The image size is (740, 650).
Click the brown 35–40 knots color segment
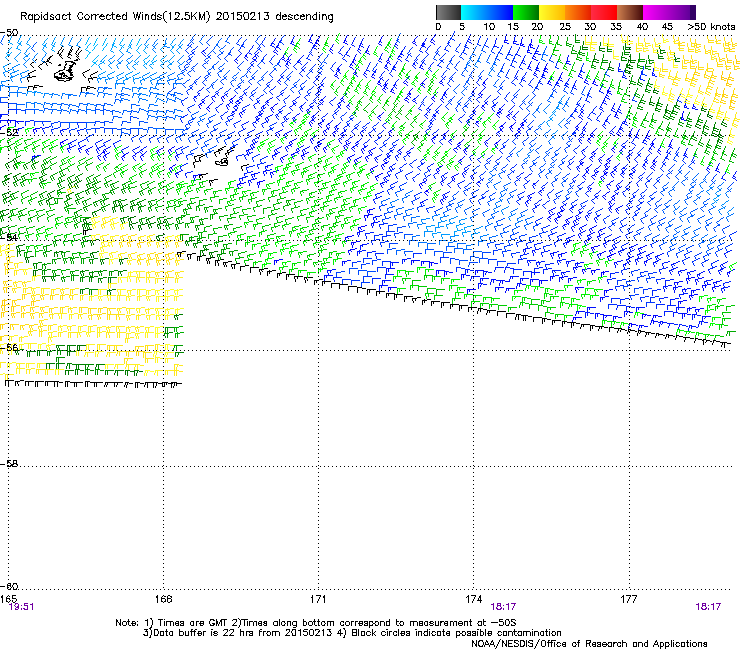630,12
